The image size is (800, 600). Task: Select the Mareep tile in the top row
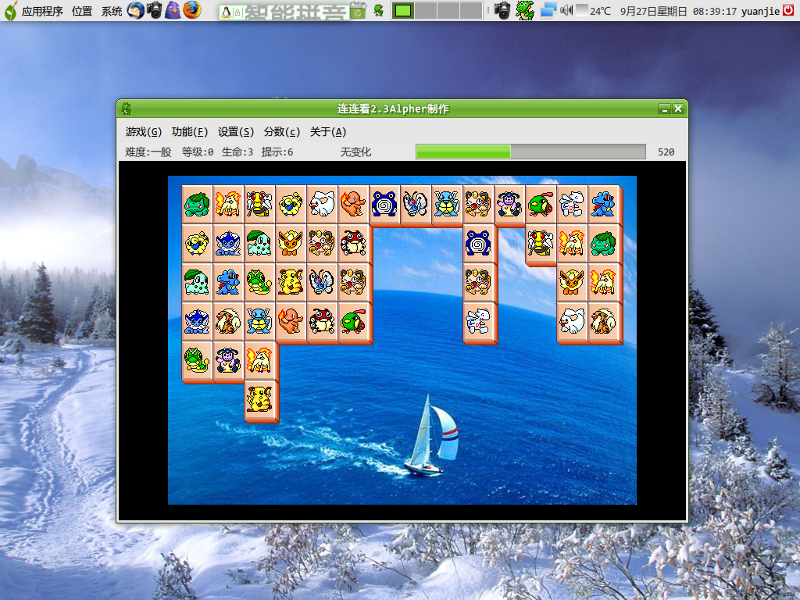(x=291, y=204)
